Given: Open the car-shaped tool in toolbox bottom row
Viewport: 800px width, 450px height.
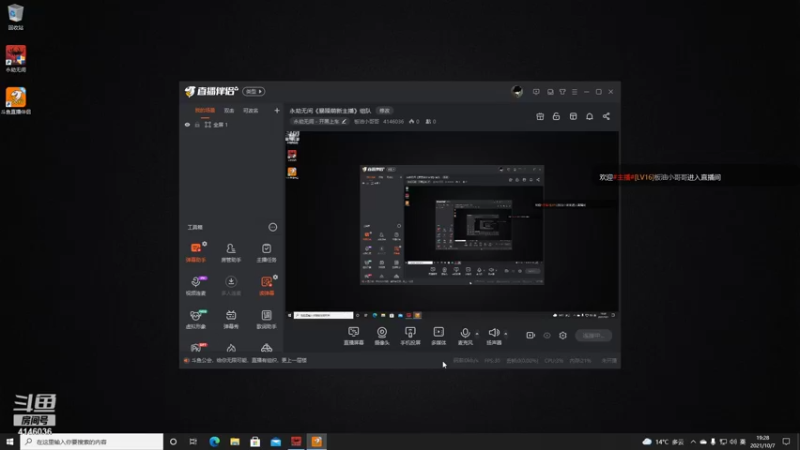Looking at the screenshot, I should click(x=266, y=348).
